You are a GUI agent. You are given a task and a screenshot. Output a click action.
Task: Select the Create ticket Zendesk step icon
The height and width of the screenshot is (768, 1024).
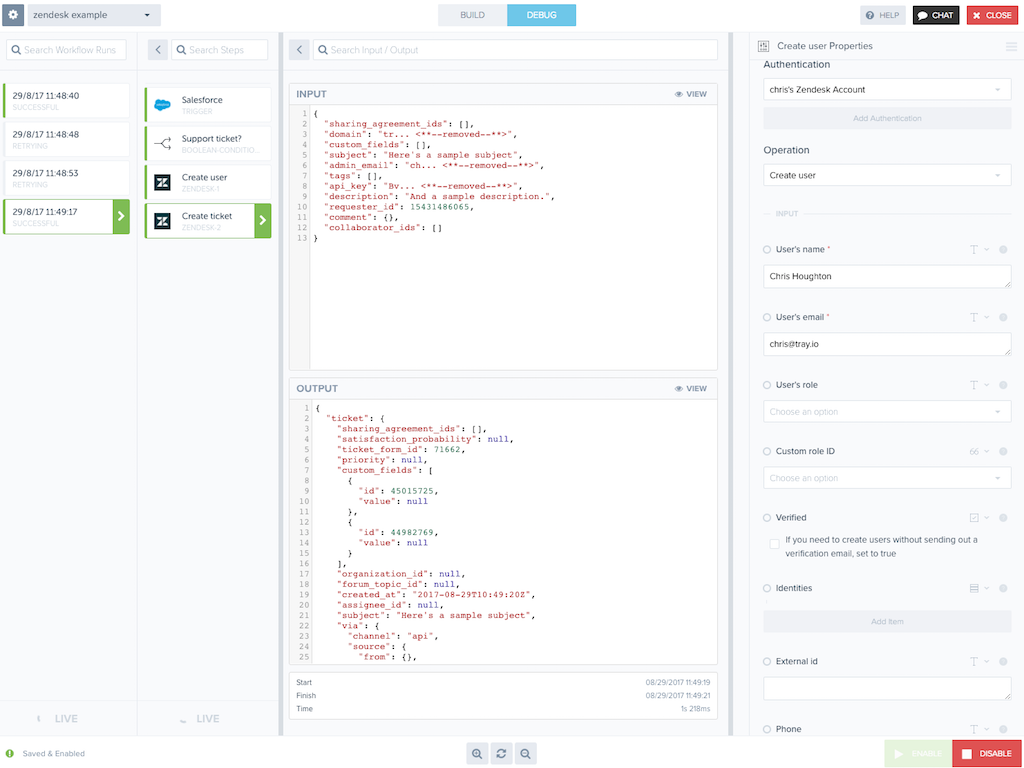coord(163,220)
